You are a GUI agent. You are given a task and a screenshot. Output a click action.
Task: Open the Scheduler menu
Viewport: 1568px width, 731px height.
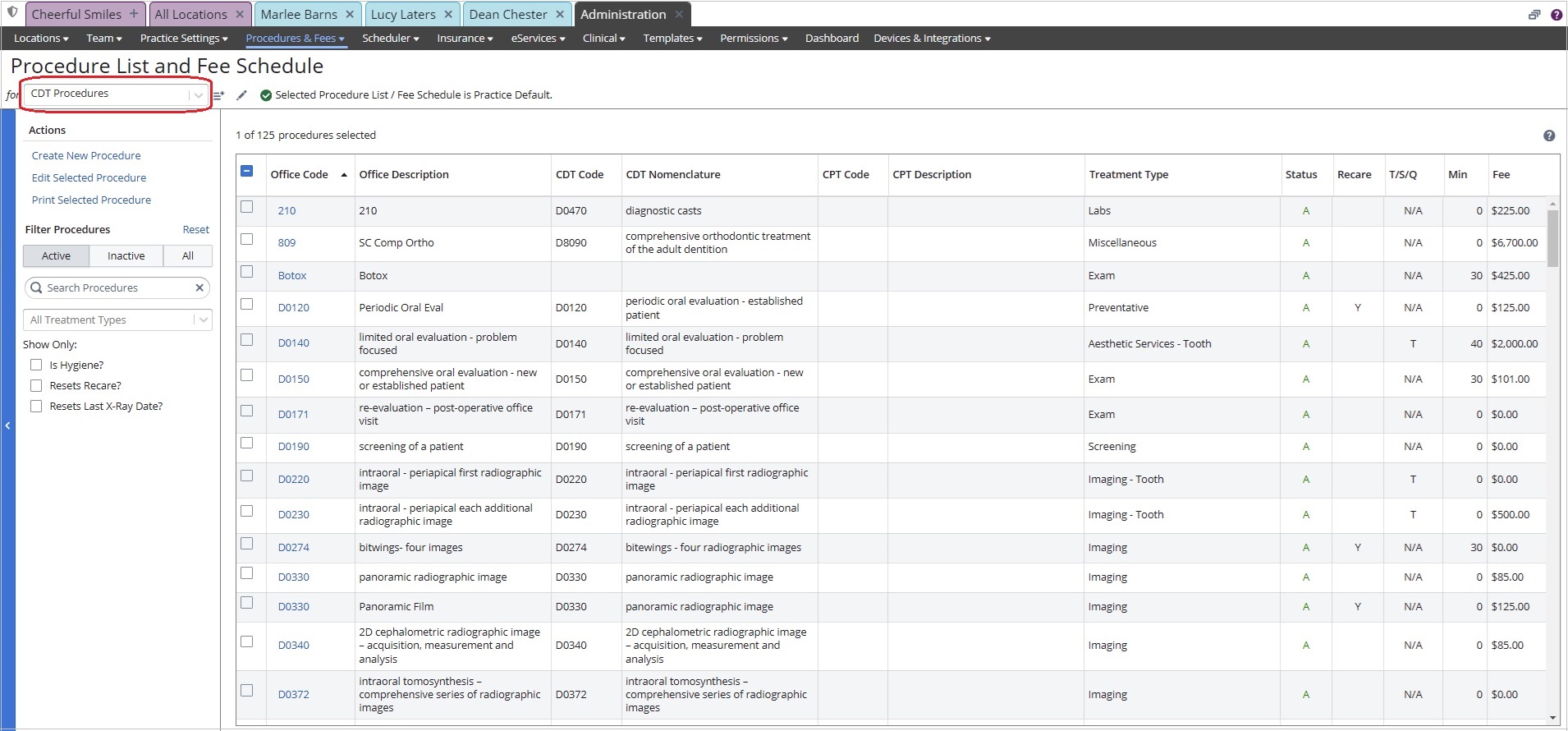point(391,38)
